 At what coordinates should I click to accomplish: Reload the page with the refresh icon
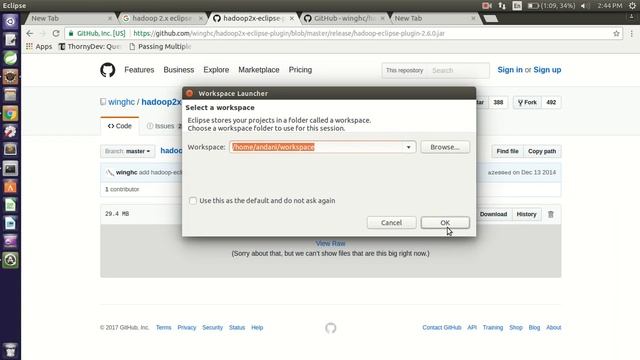(x=56, y=33)
